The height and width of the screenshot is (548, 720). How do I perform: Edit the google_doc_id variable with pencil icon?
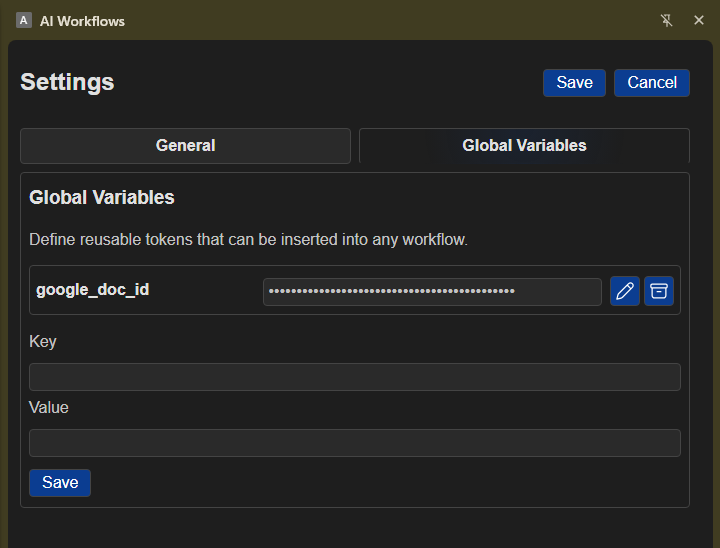(x=624, y=291)
